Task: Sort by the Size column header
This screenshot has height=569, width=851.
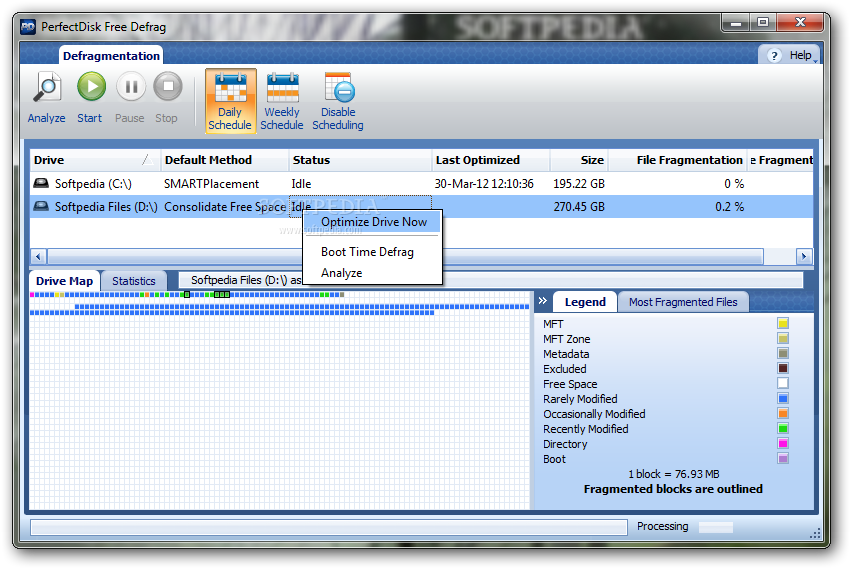Action: (579, 160)
